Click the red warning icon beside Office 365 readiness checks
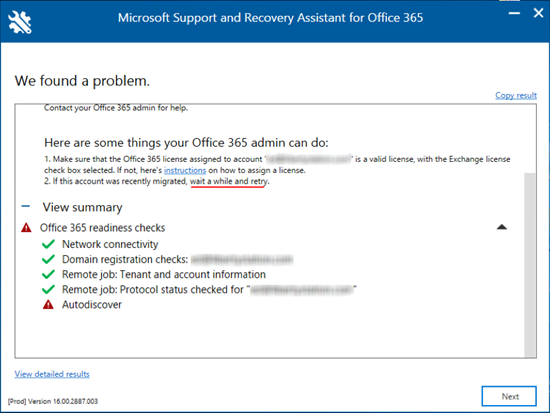Image resolution: width=550 pixels, height=413 pixels. tap(26, 228)
